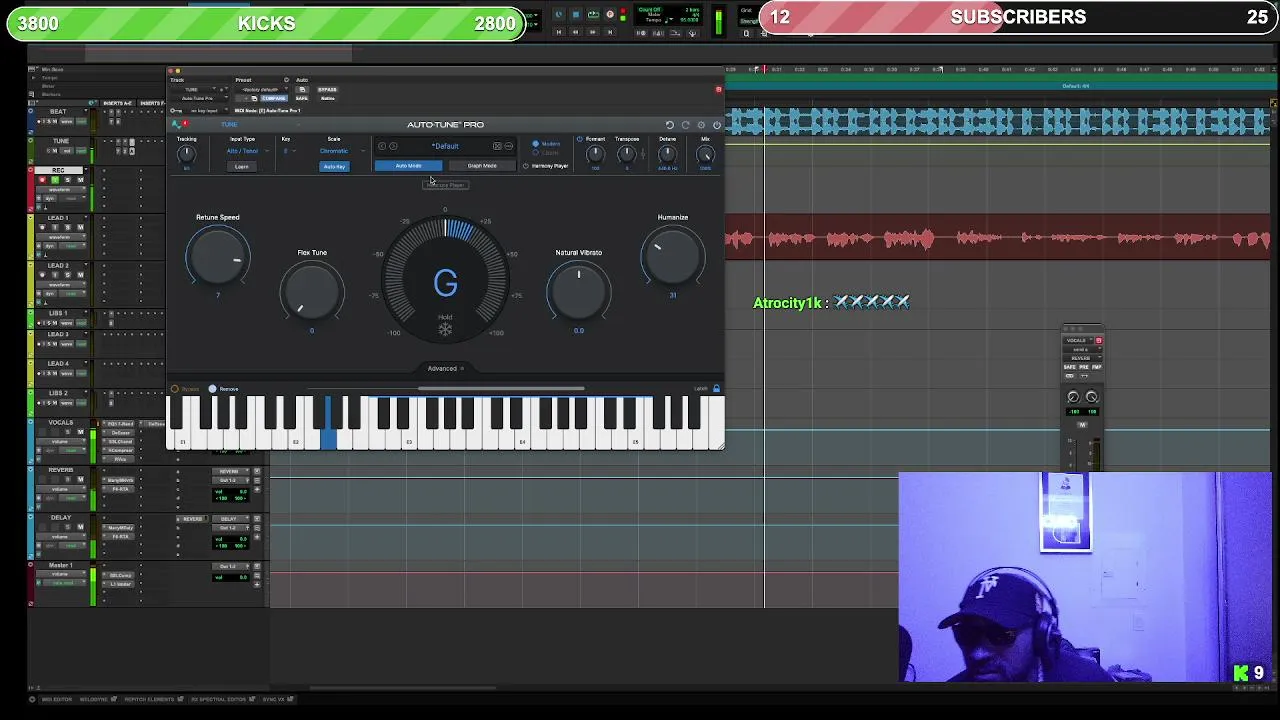
Task: Click the Humanize knob
Action: coord(673,256)
